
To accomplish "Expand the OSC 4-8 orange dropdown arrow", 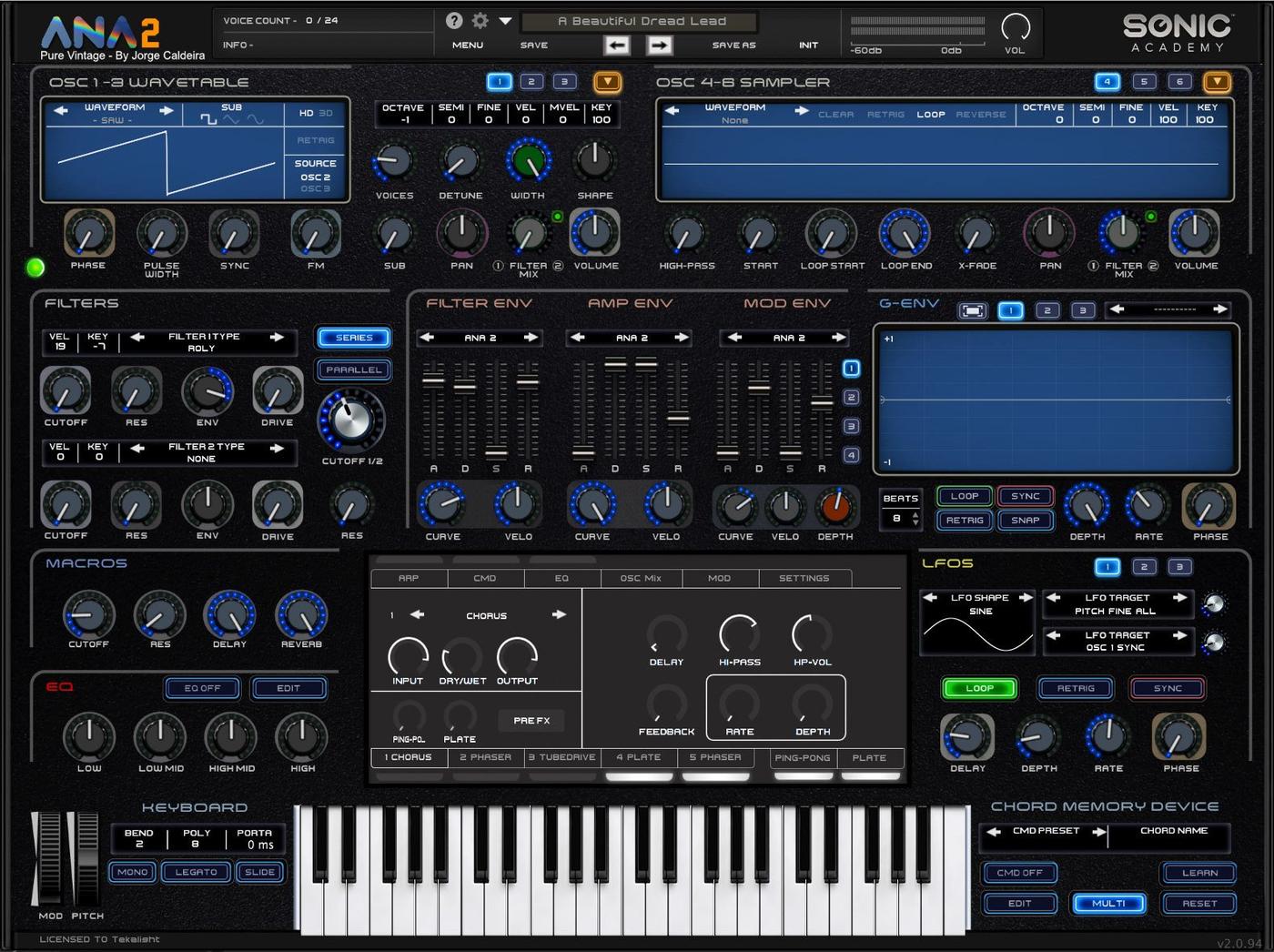I will 1217,83.
